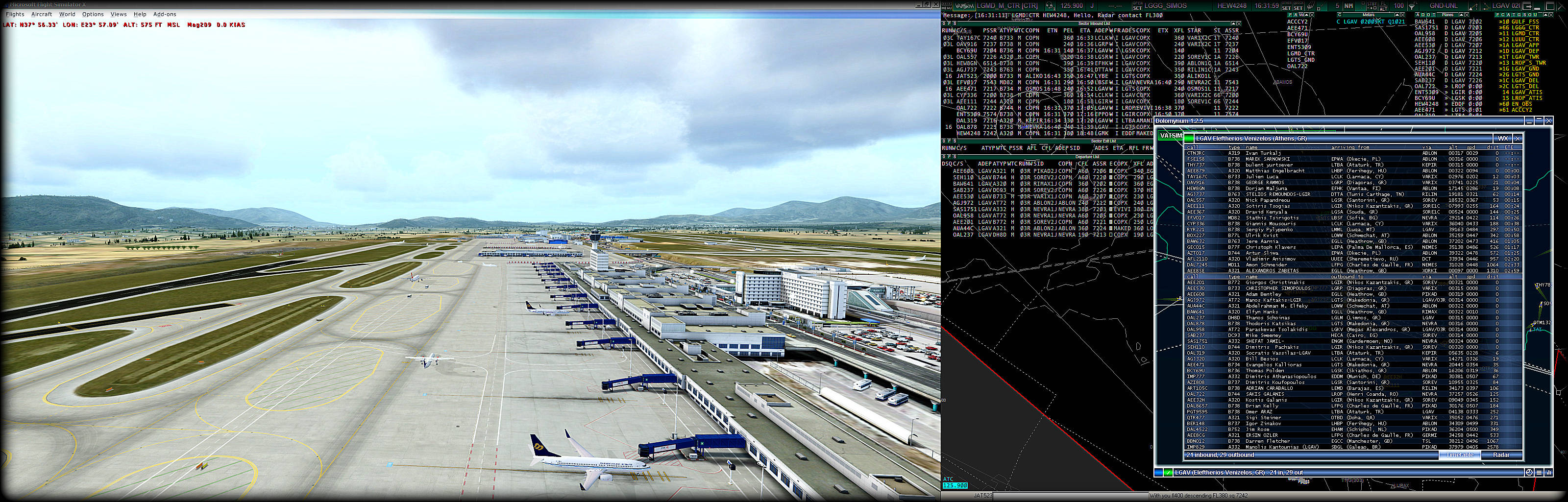1568x502 pixels.
Task: Open the Help menu in Flight Simulator
Action: pyautogui.click(x=140, y=14)
